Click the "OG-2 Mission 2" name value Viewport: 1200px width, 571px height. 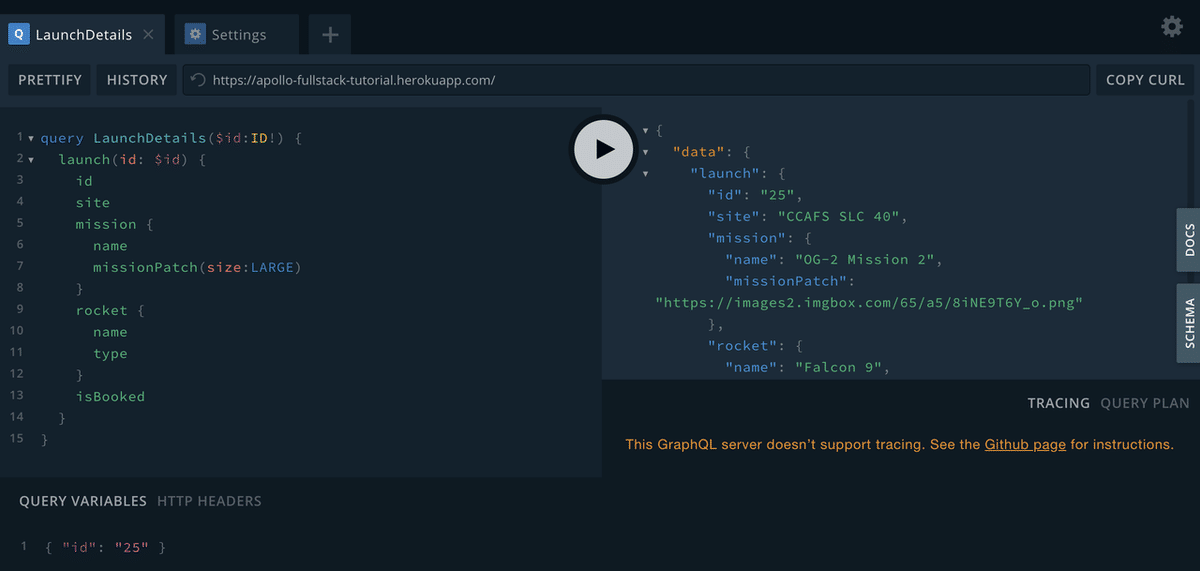[867, 259]
